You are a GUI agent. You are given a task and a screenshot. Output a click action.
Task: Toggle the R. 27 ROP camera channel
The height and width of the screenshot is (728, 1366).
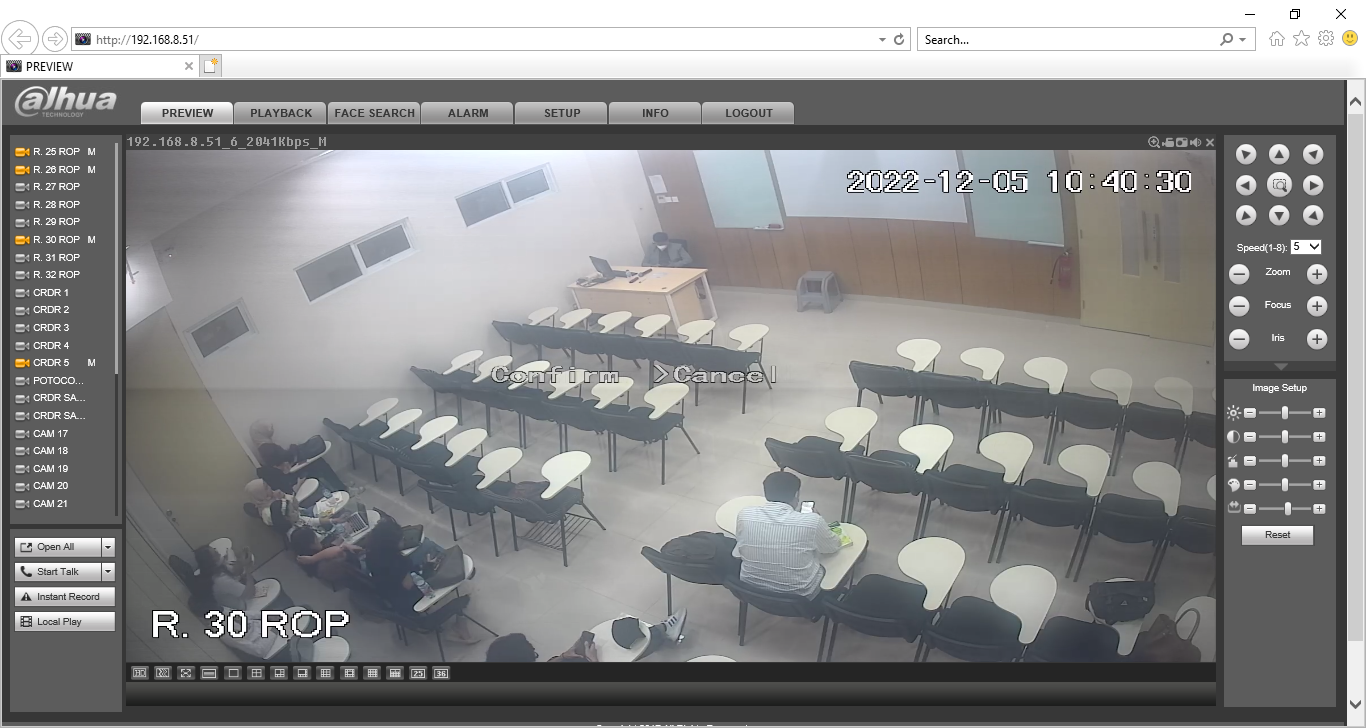point(56,187)
